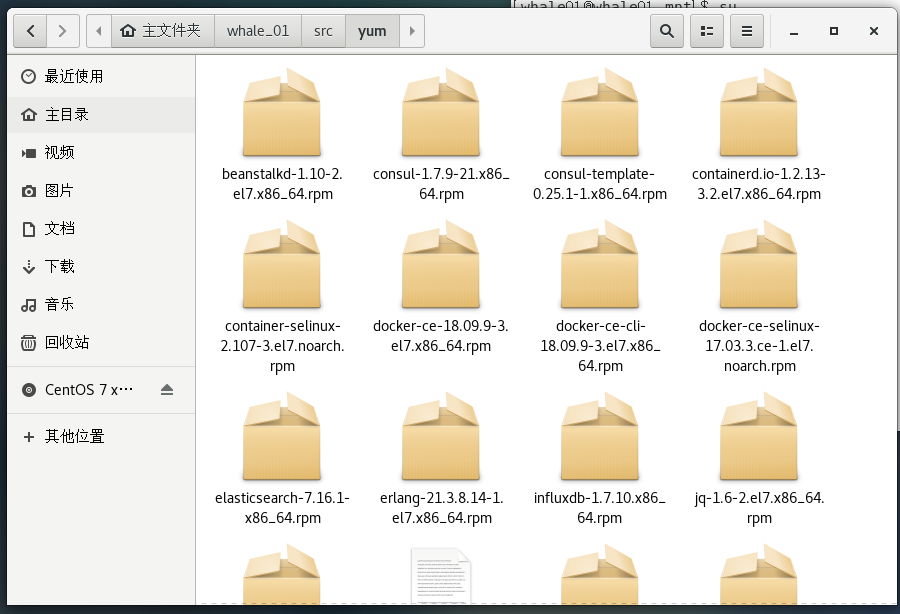Select the consul-1.7.9-21 package icon
This screenshot has height=614, width=900.
point(441,112)
